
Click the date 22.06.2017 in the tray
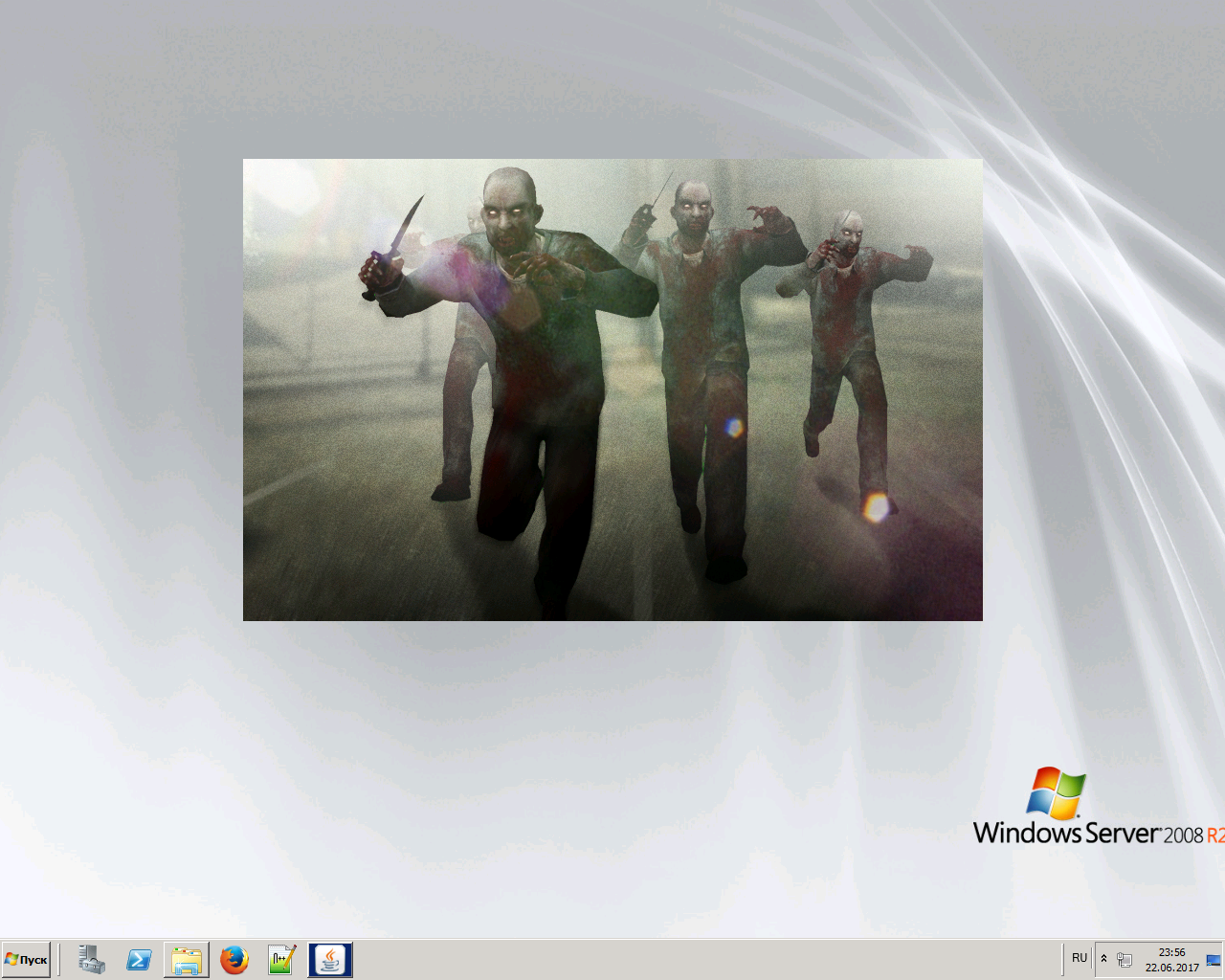[1171, 968]
